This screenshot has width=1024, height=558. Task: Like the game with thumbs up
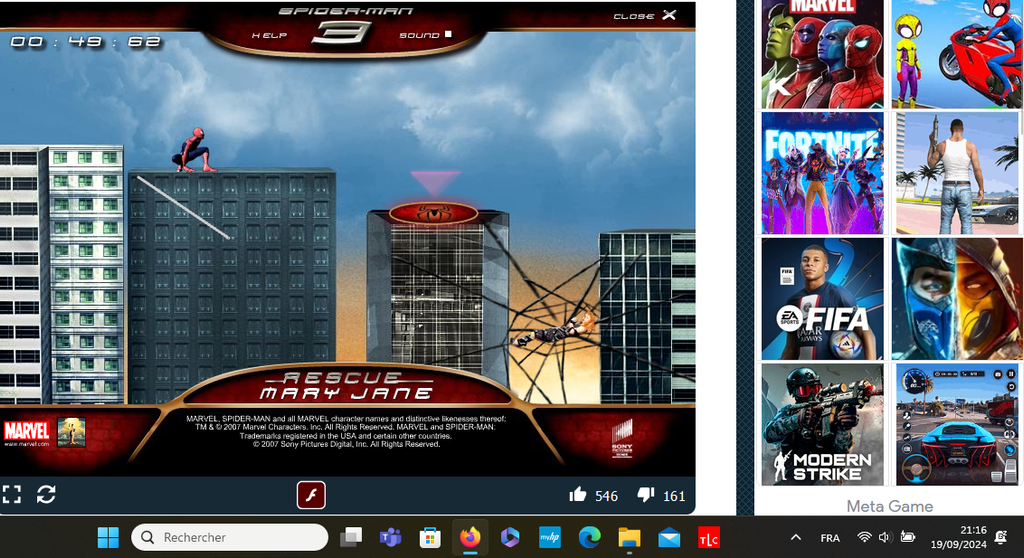coord(577,495)
